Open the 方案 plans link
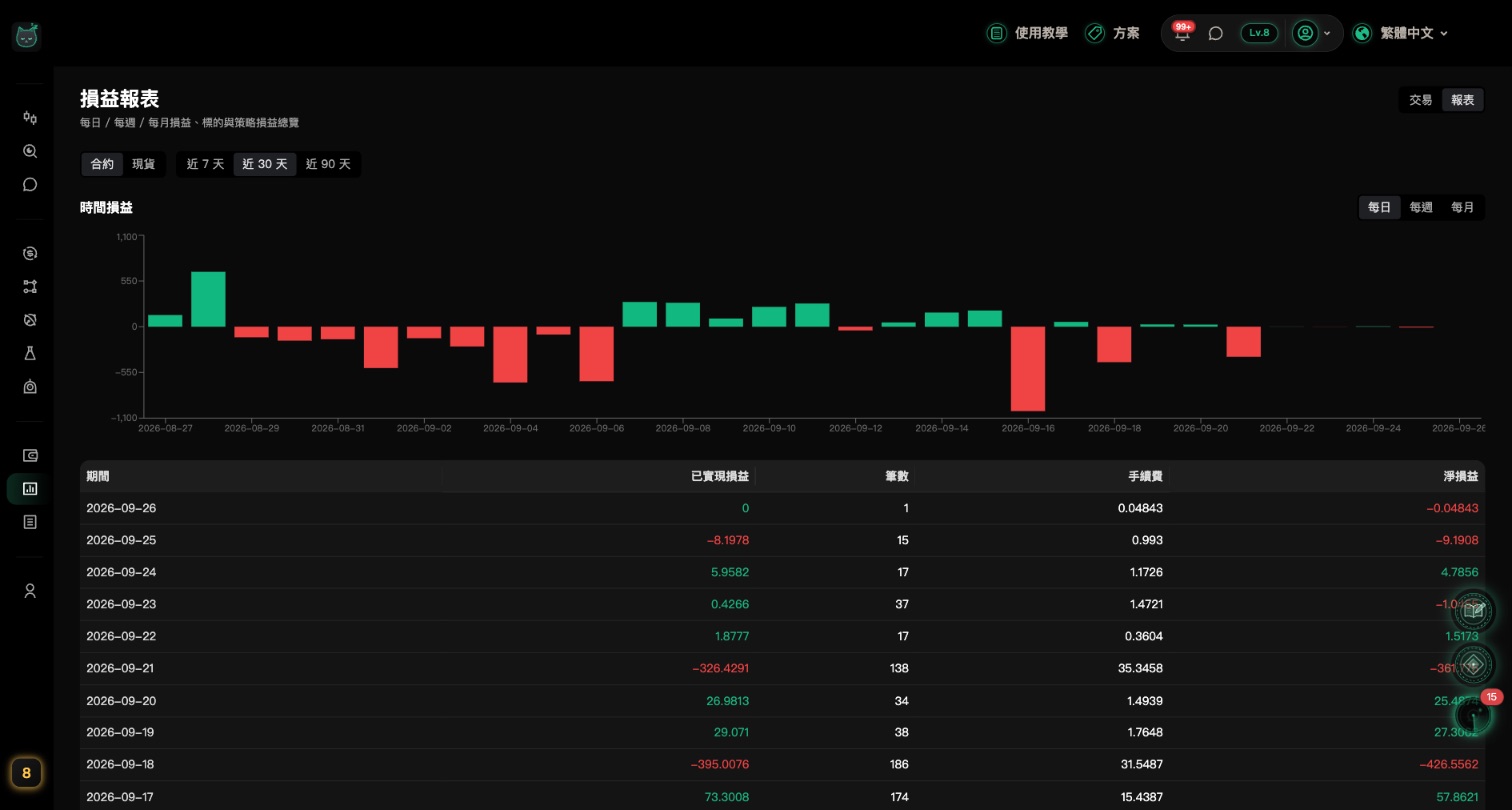This screenshot has width=1512, height=810. (1112, 33)
